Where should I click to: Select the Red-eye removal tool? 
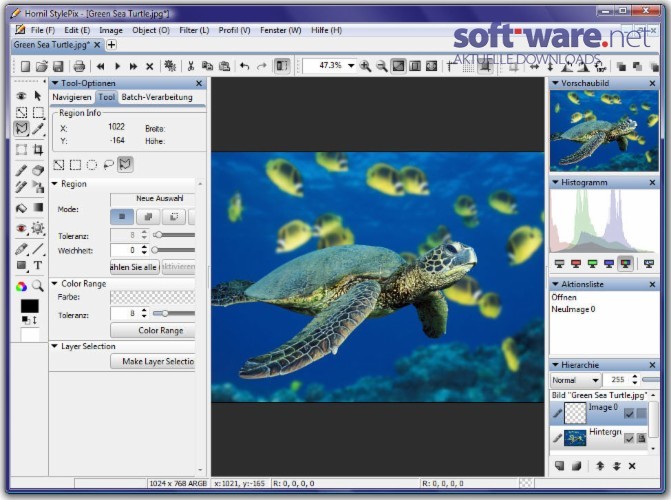(21, 228)
